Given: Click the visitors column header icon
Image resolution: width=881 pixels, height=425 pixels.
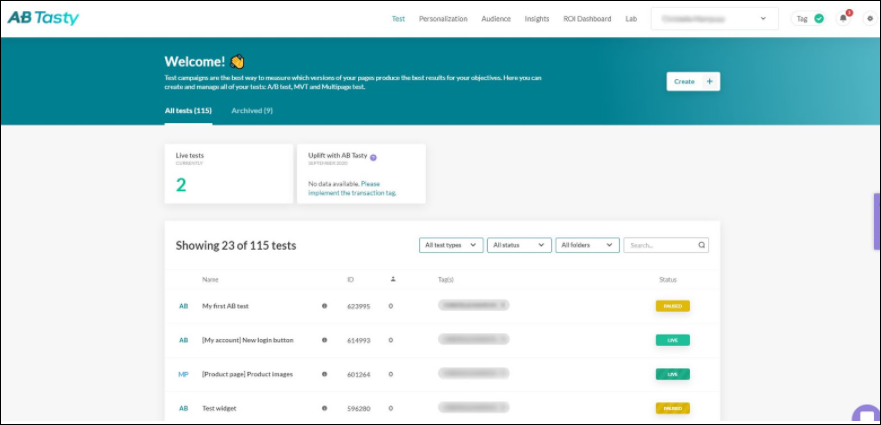Looking at the screenshot, I should (392, 279).
